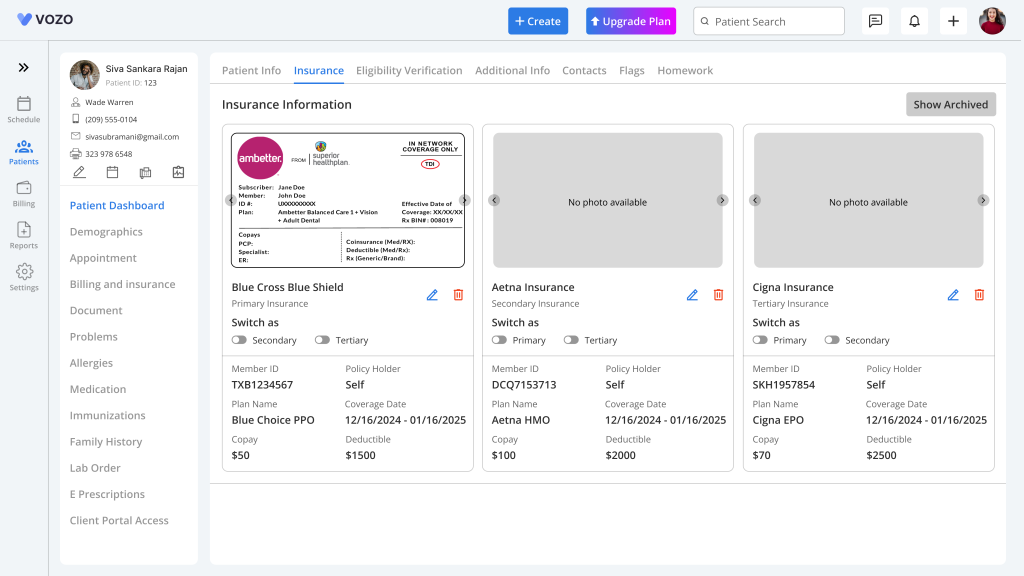Open Billing and insurance in patient menu
Screen dimensions: 1024x576
(122, 284)
